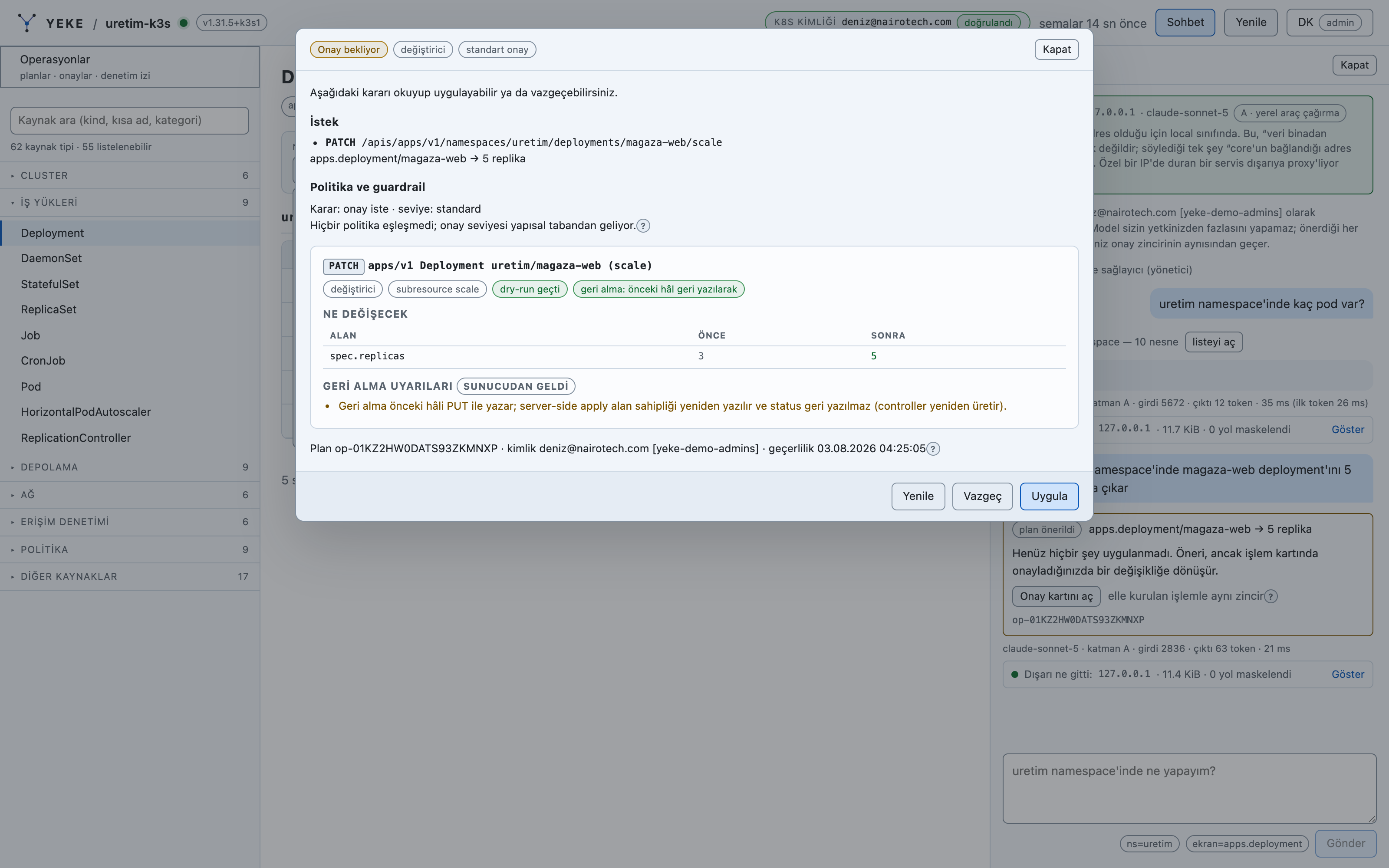Open the DK admin user menu
1389x868 pixels.
click(1329, 23)
